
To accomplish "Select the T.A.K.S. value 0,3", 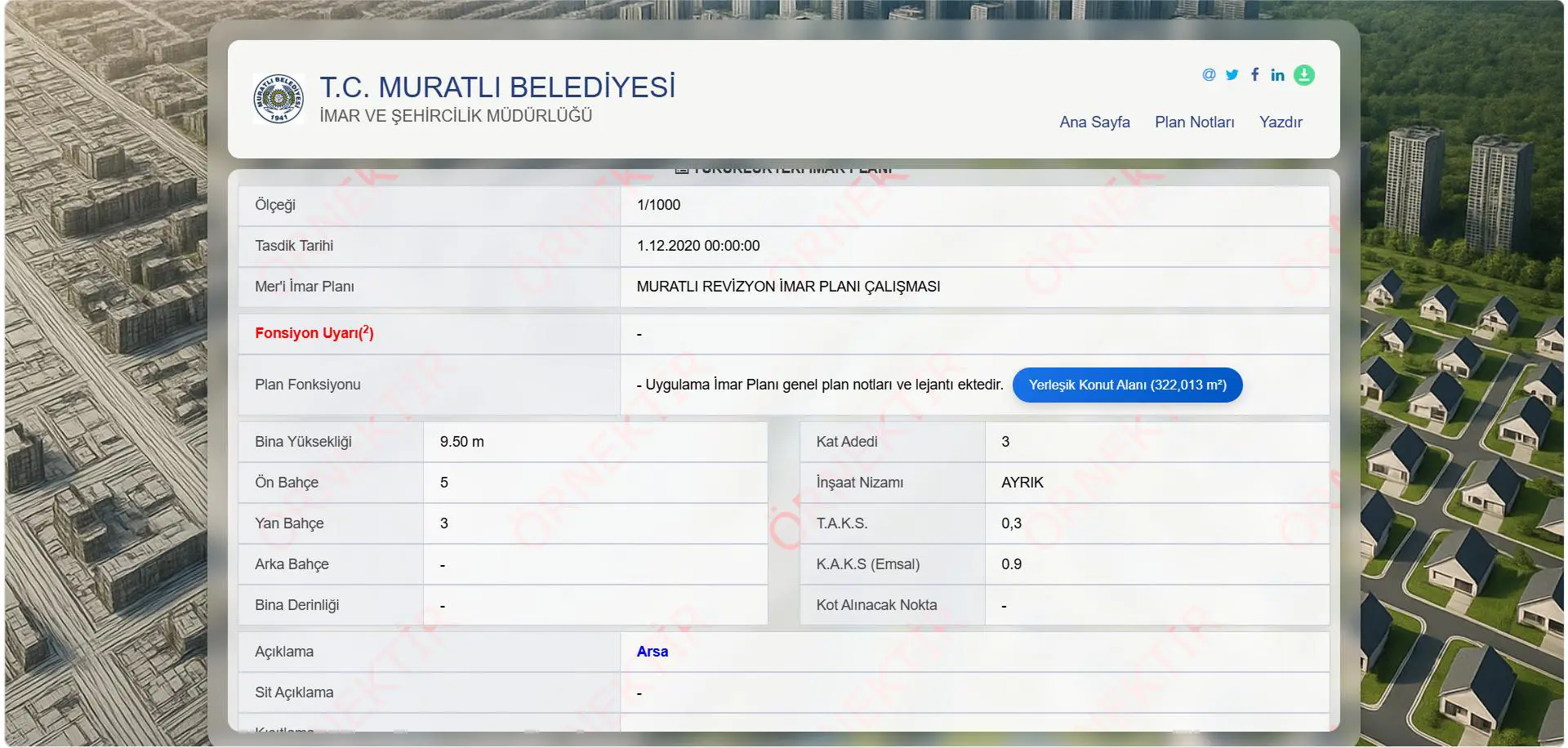I will (x=1011, y=523).
